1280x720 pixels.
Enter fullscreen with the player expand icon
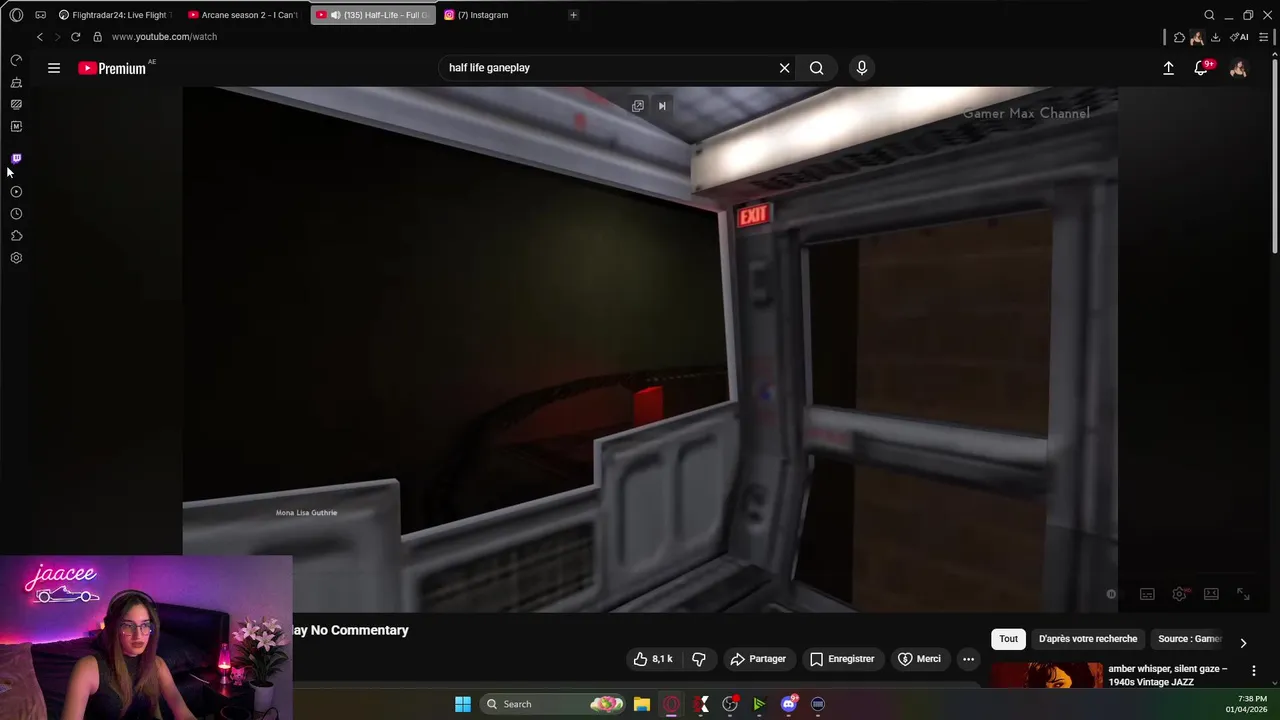coord(1243,594)
